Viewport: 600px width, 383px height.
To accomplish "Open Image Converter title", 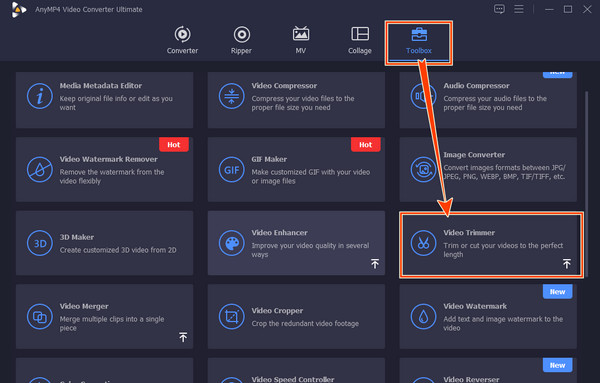I will 474,155.
